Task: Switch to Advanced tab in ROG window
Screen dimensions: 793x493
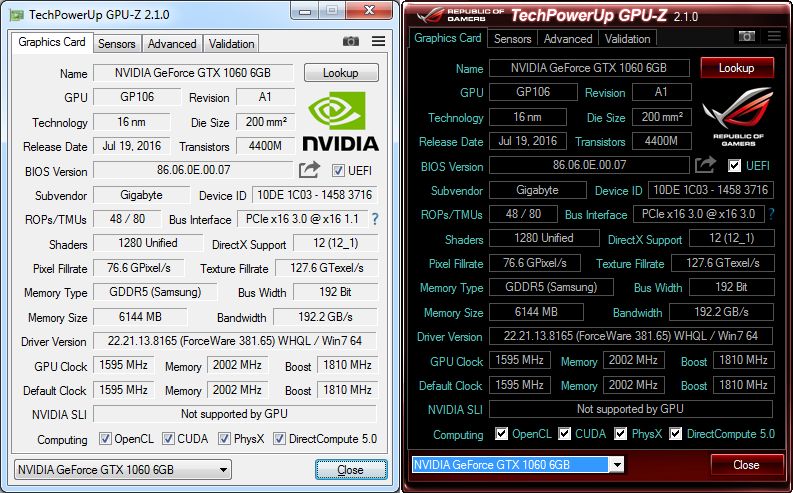Action: (568, 39)
